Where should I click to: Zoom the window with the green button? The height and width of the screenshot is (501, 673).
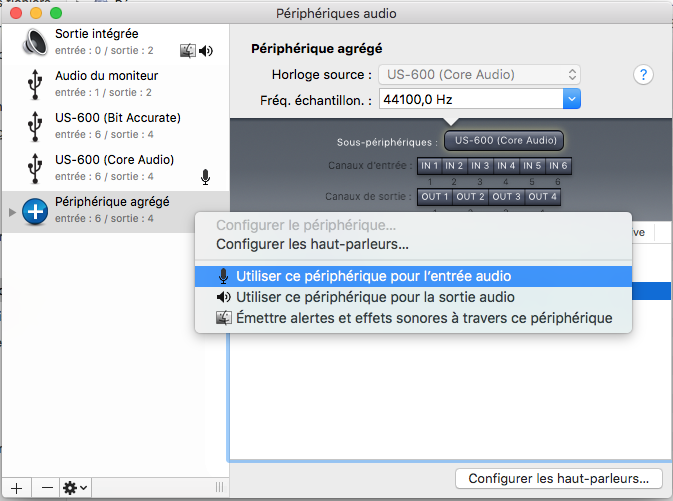coord(56,13)
